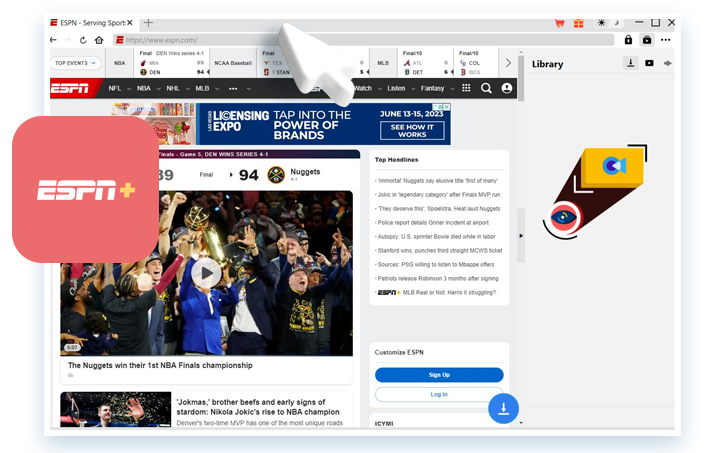
Task: Open the TOP EVENTS dropdown
Action: (75, 63)
